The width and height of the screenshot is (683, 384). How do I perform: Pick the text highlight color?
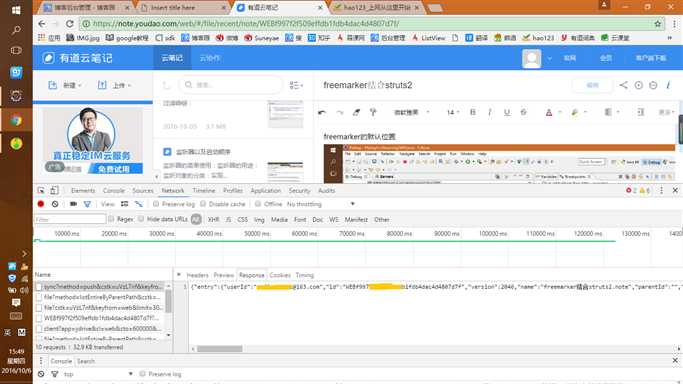(x=575, y=112)
